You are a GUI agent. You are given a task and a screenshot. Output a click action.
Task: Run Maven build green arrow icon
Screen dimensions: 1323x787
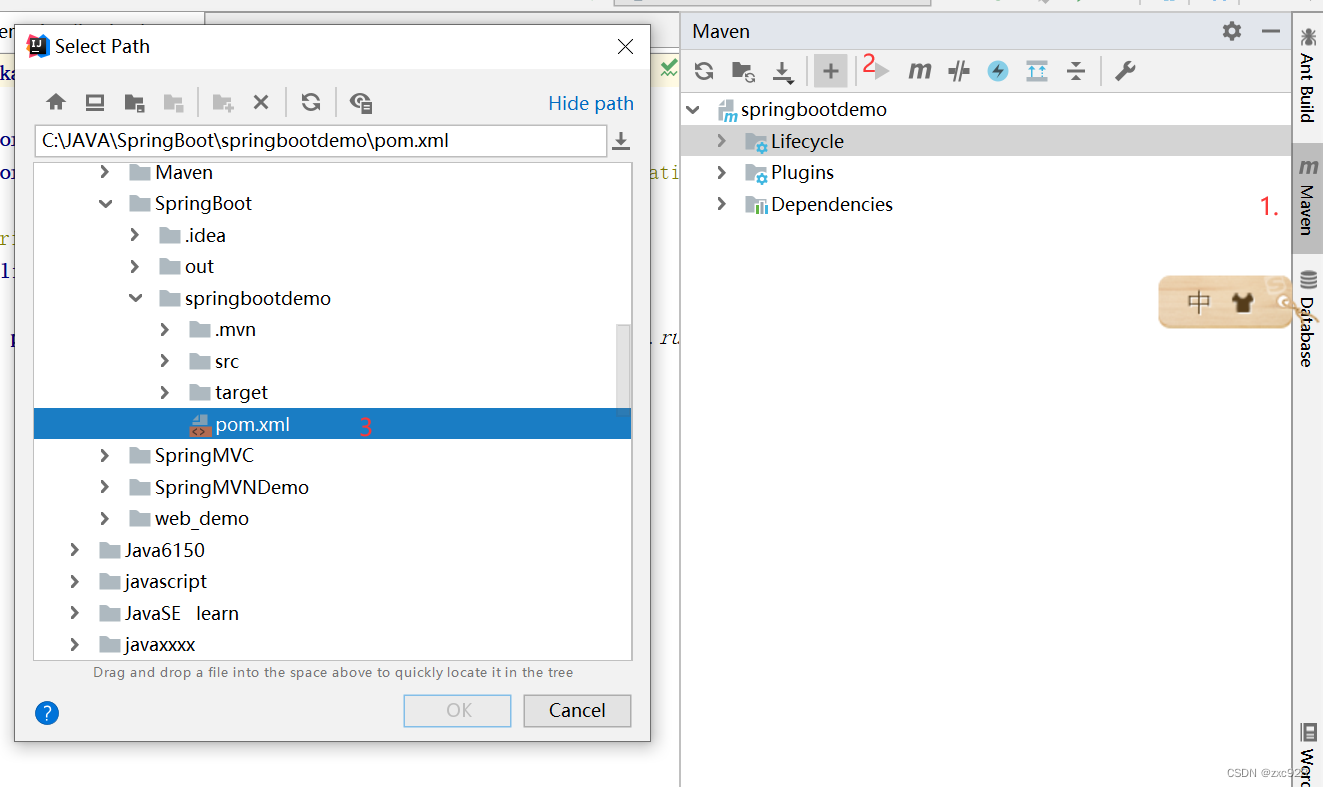[880, 71]
